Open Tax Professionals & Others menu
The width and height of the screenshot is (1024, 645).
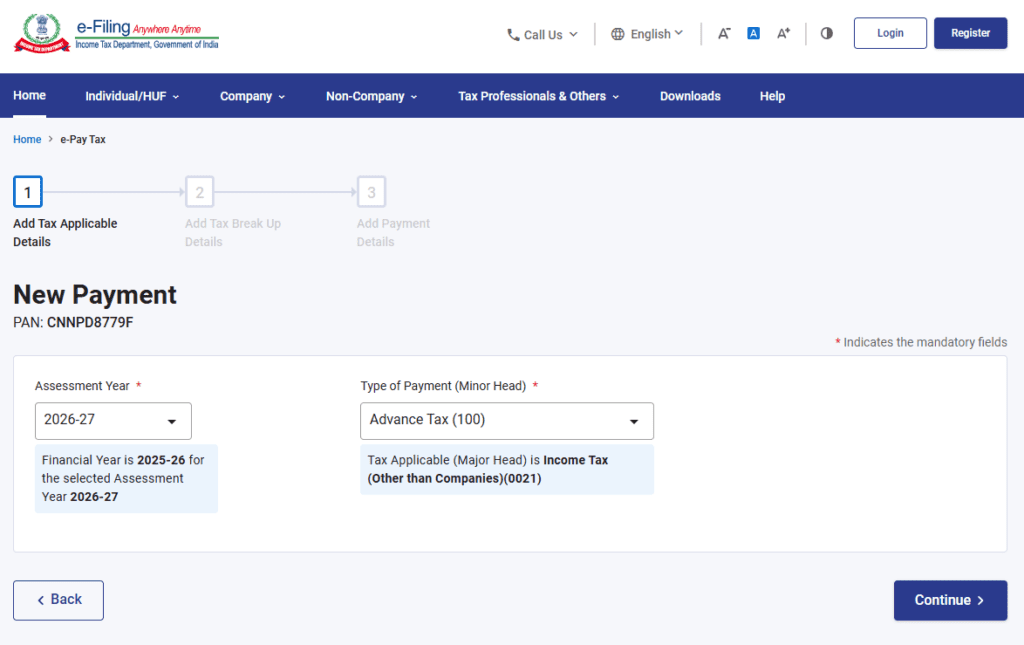[538, 96]
